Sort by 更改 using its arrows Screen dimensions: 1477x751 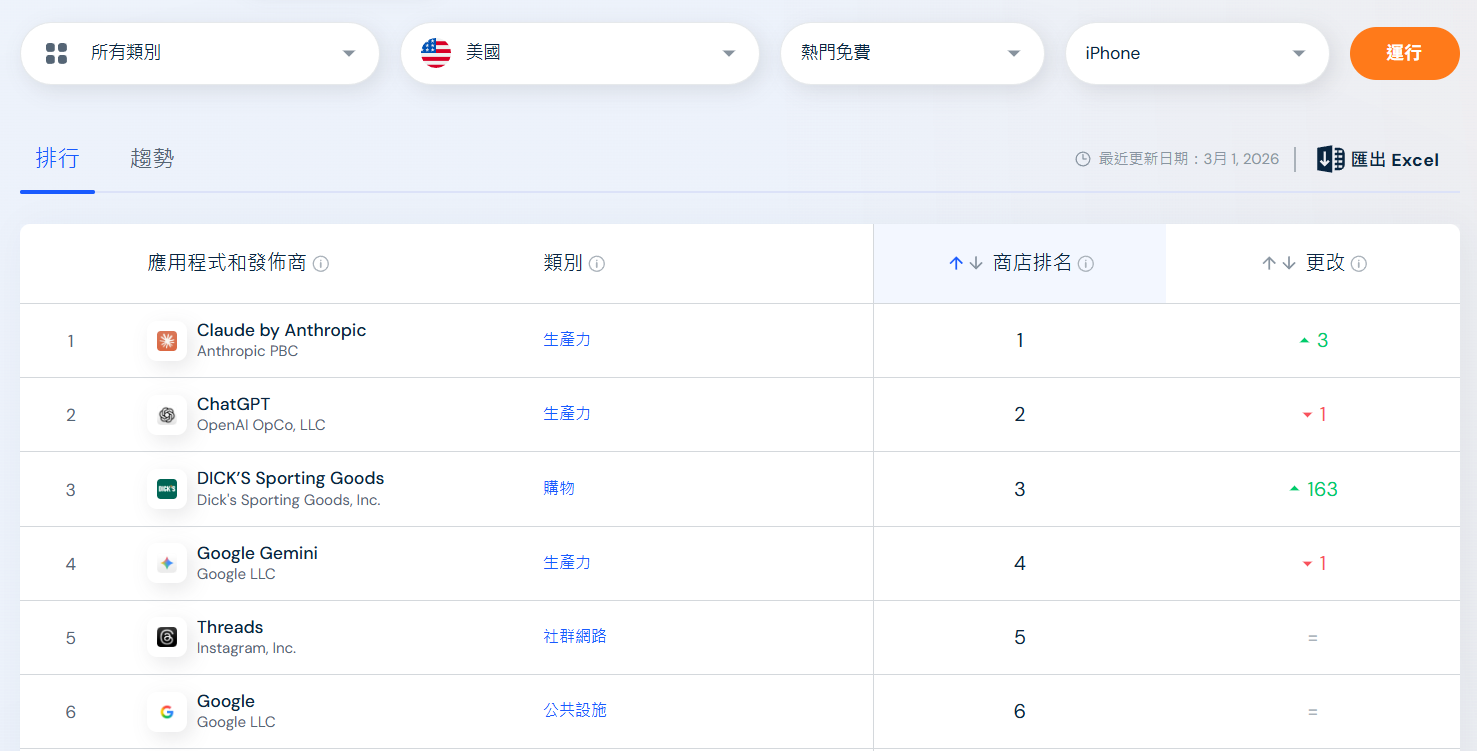pos(1279,263)
